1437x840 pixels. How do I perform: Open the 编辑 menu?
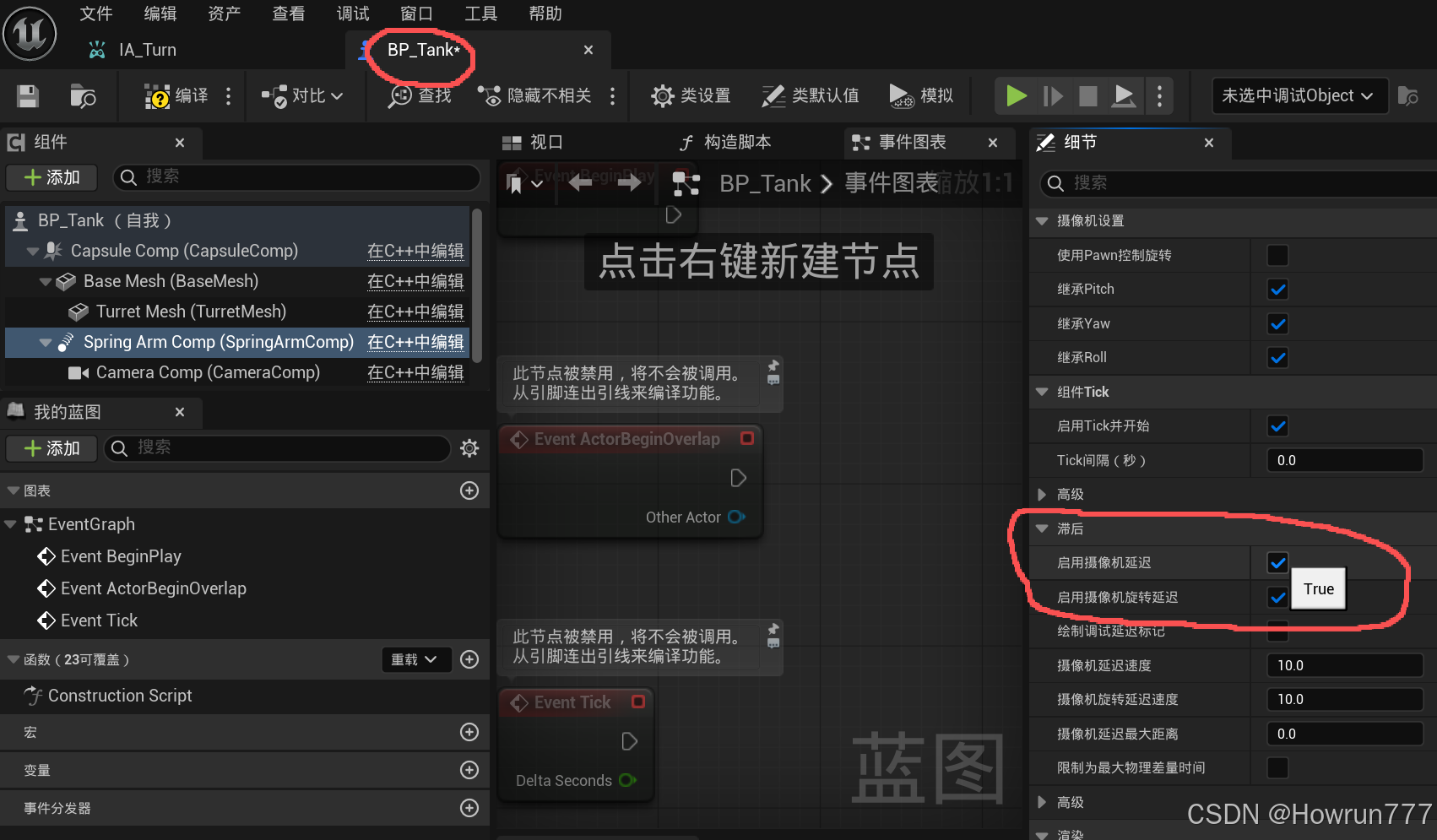pyautogui.click(x=160, y=14)
